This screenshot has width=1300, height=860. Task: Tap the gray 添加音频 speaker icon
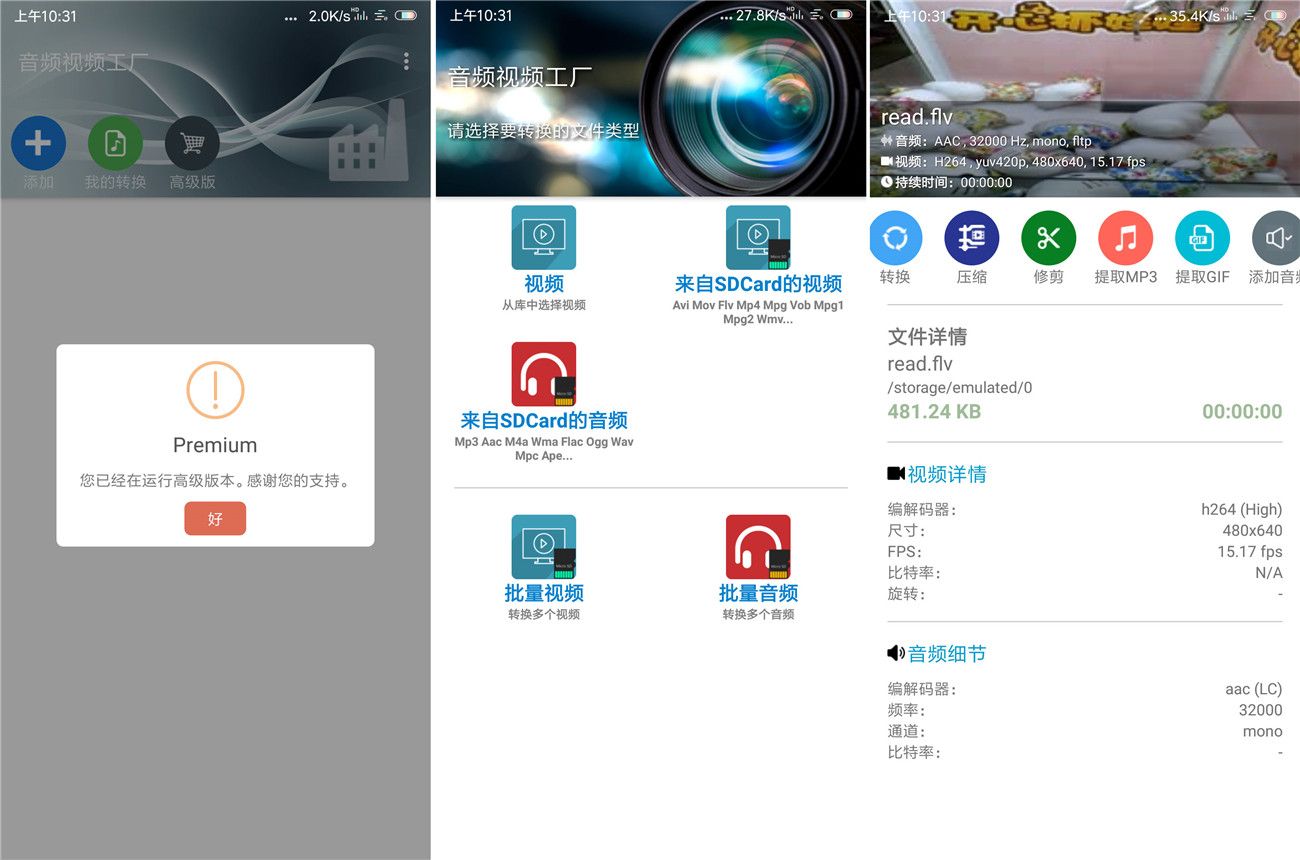(1276, 238)
